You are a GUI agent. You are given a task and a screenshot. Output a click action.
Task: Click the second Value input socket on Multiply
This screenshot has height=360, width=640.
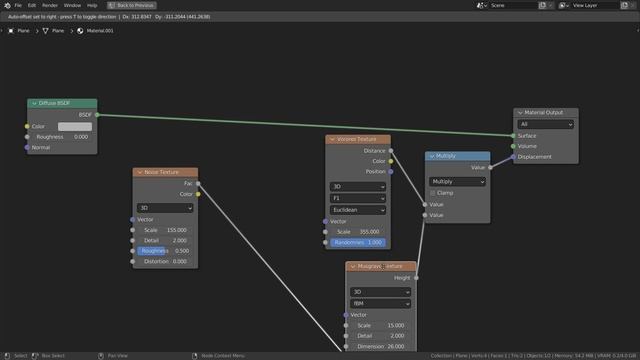[425, 215]
